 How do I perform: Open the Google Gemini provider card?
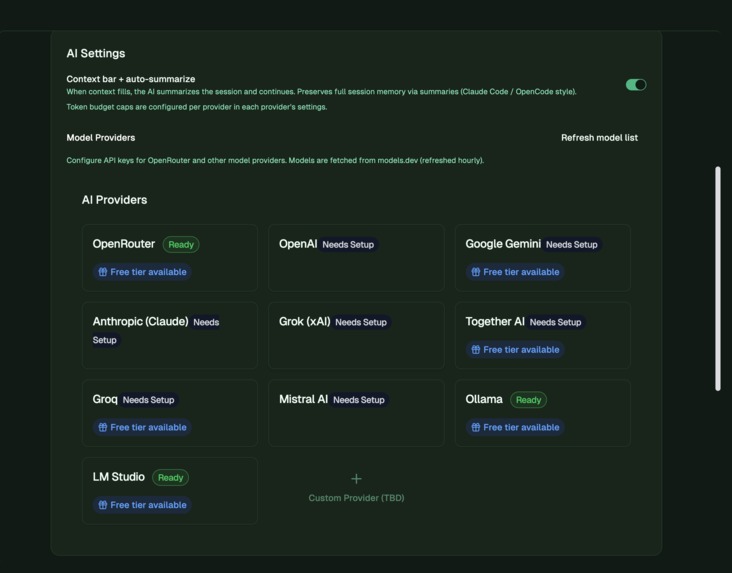click(542, 258)
